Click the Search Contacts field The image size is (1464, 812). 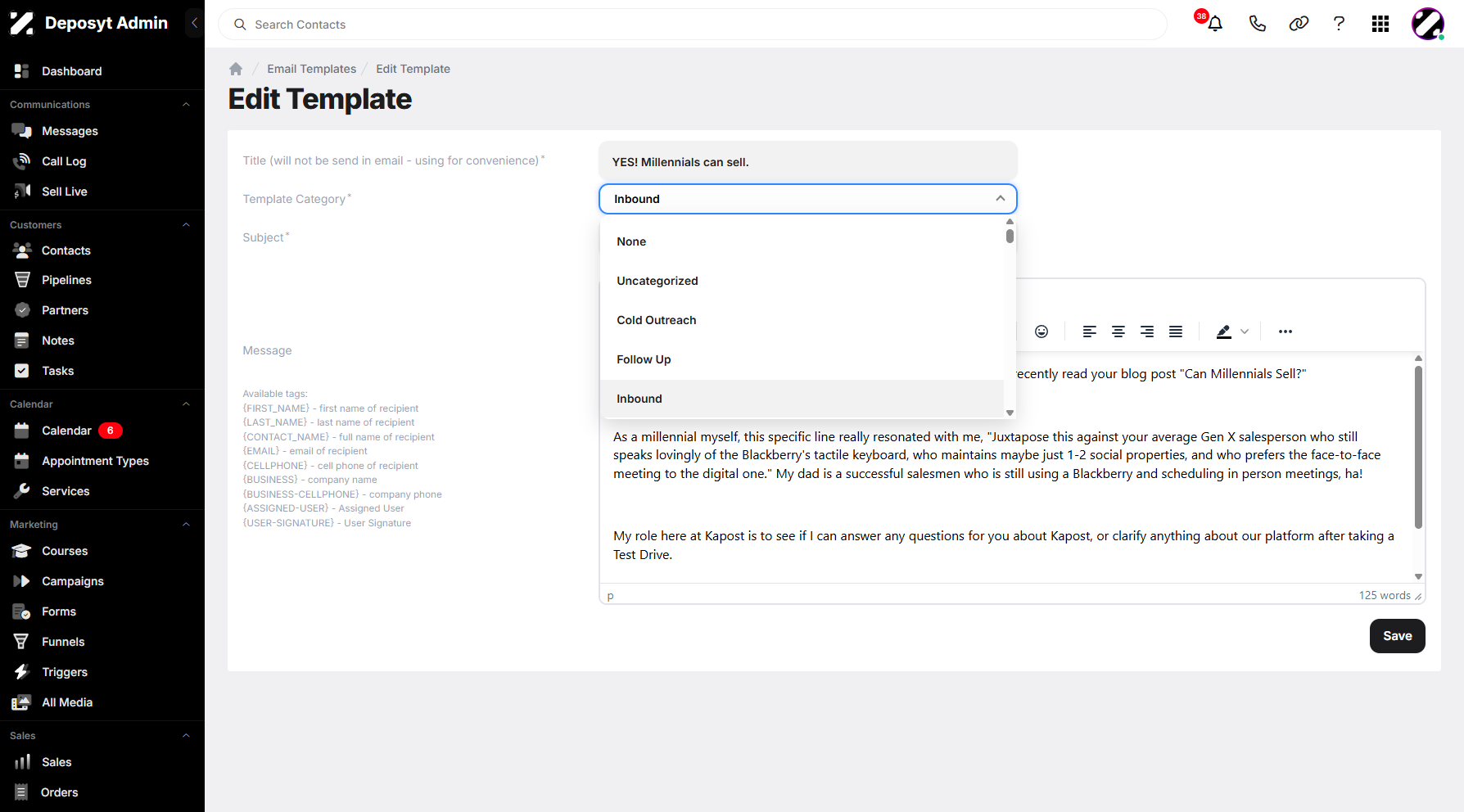point(693,25)
